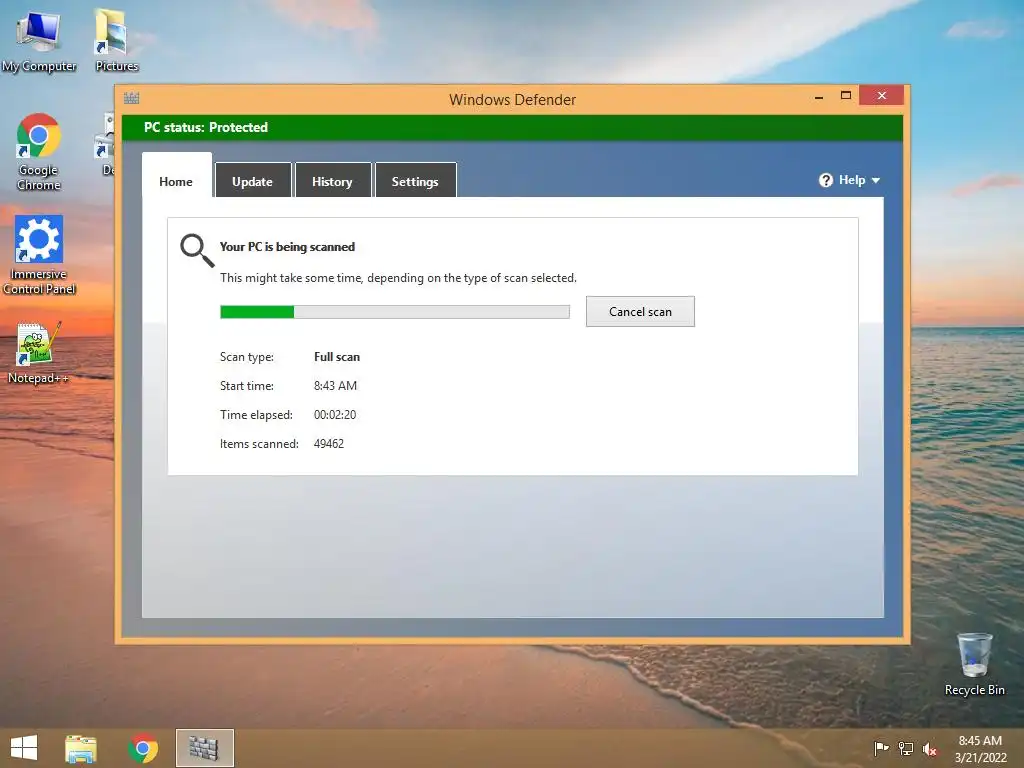Open the Settings tab
1024x768 pixels.
click(415, 181)
